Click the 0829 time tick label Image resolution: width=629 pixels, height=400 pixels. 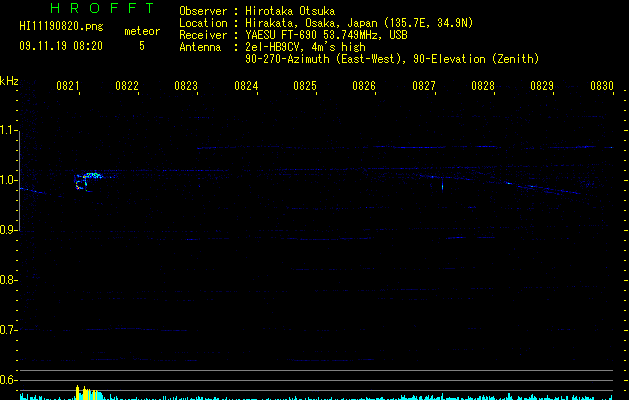click(x=542, y=85)
